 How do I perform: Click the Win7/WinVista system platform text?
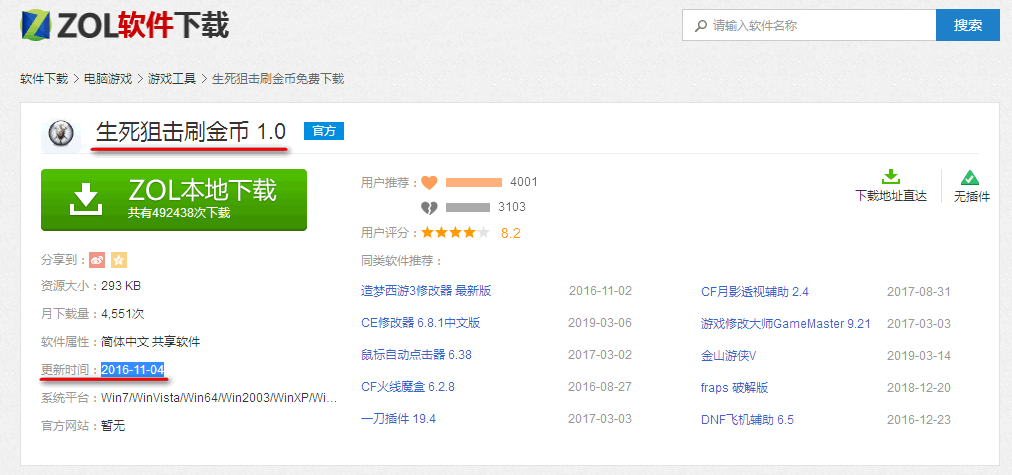tap(219, 398)
